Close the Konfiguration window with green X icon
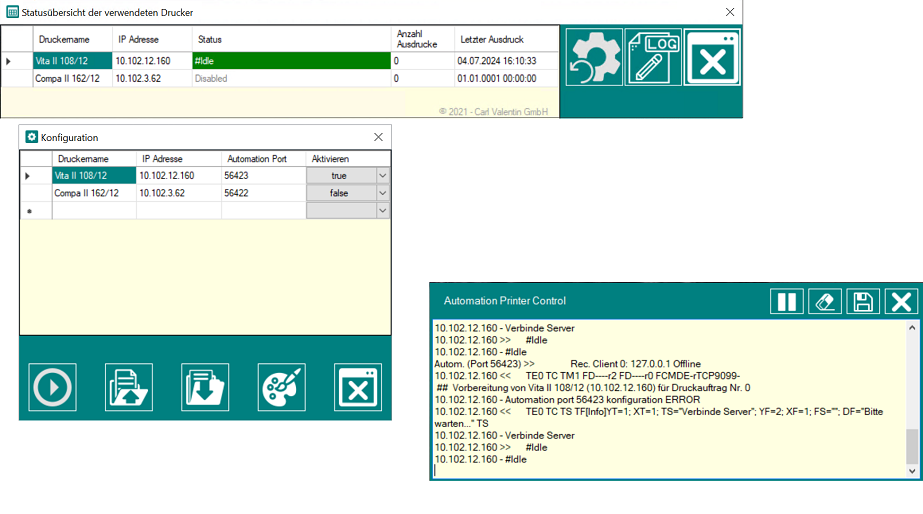Image resolution: width=923 pixels, height=514 pixels. [357, 387]
